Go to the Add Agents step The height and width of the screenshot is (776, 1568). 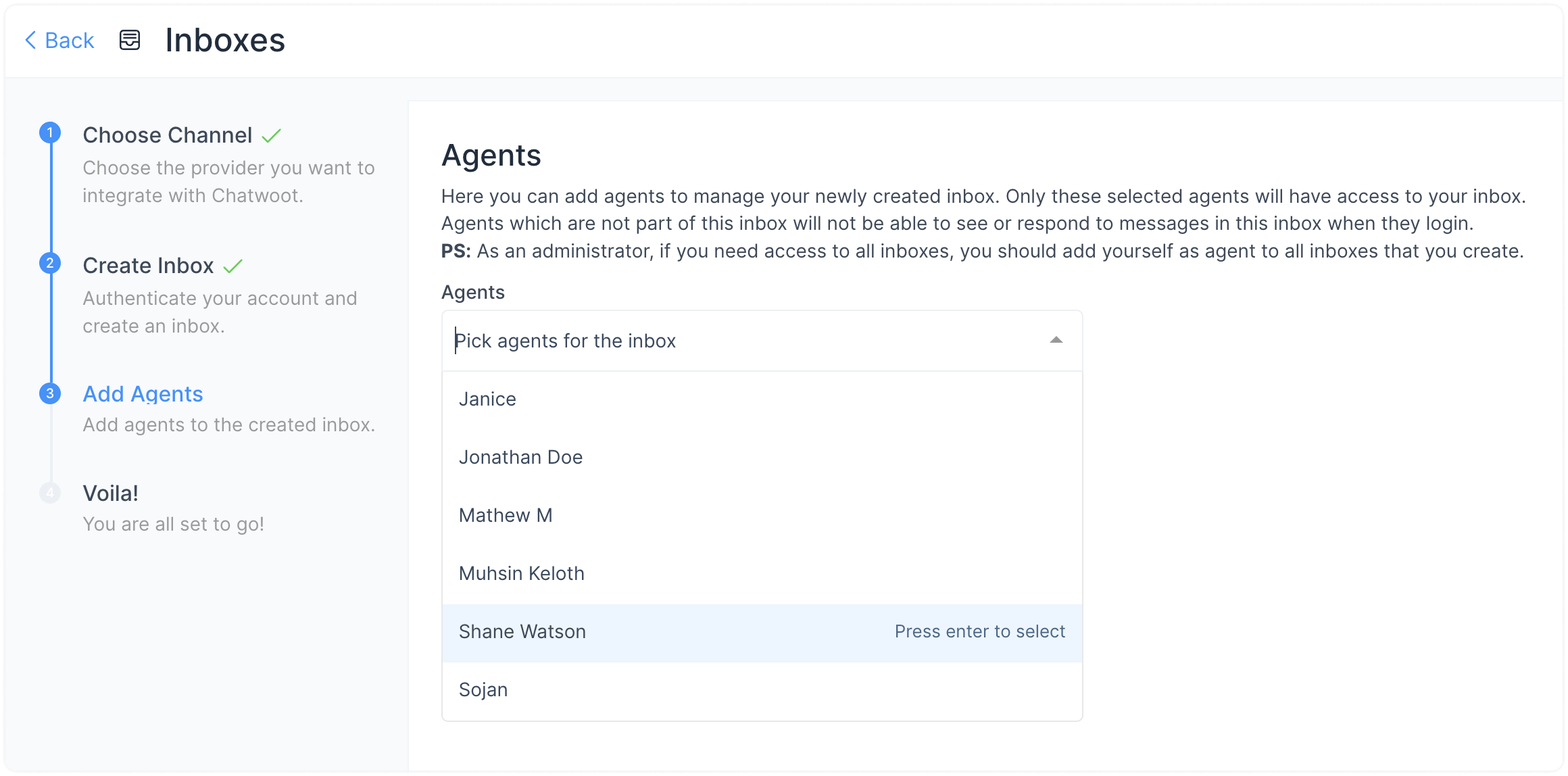coord(143,393)
